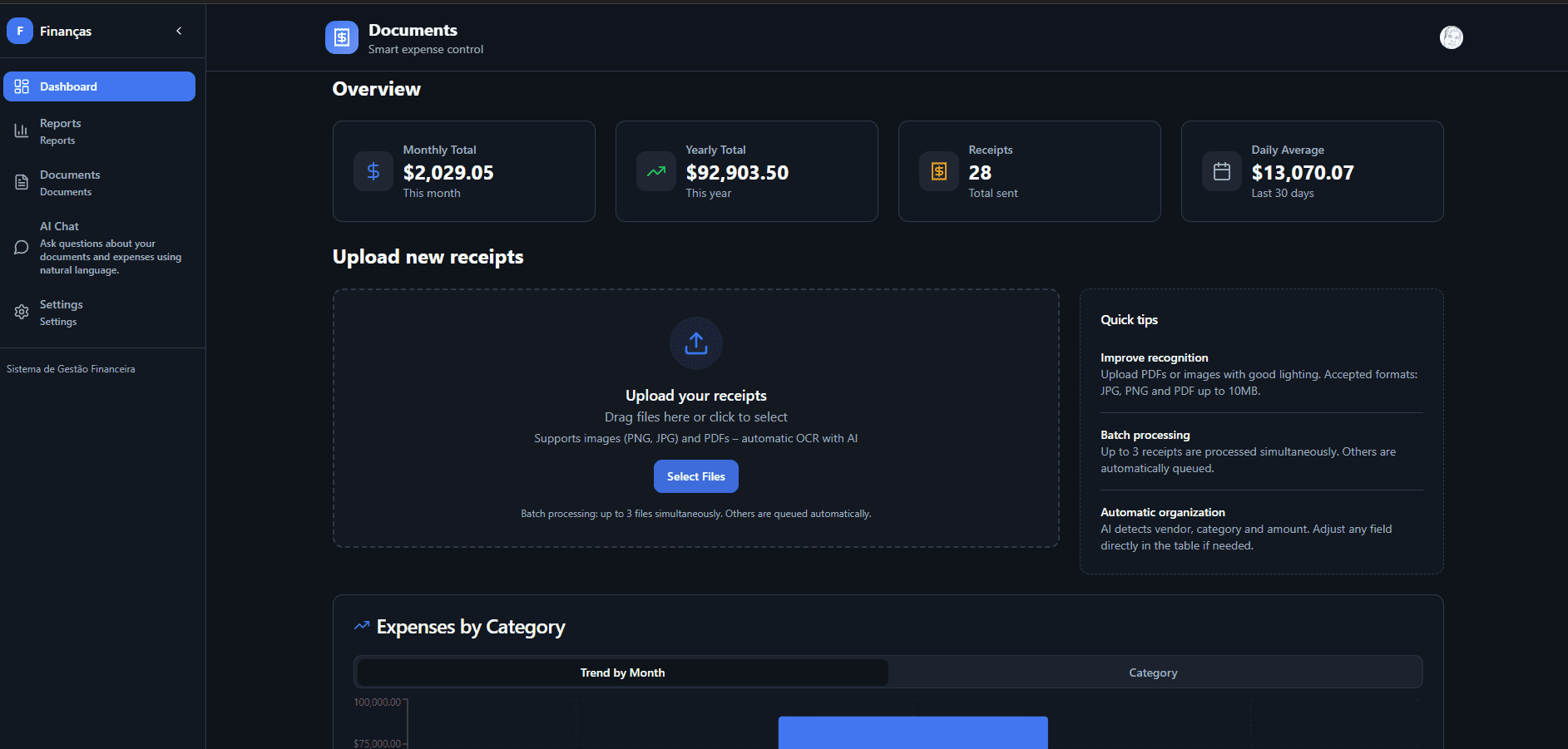Open the user profile avatar

(1452, 37)
